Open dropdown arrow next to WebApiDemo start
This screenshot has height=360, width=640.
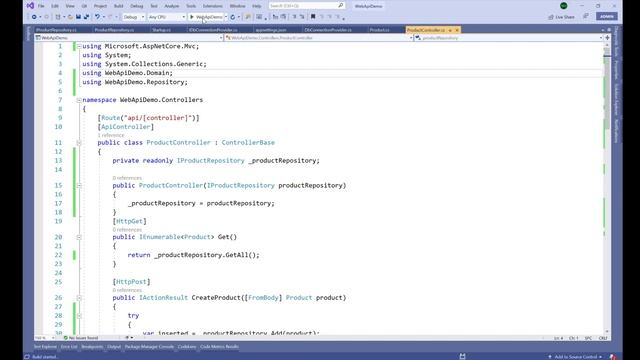click(x=226, y=17)
